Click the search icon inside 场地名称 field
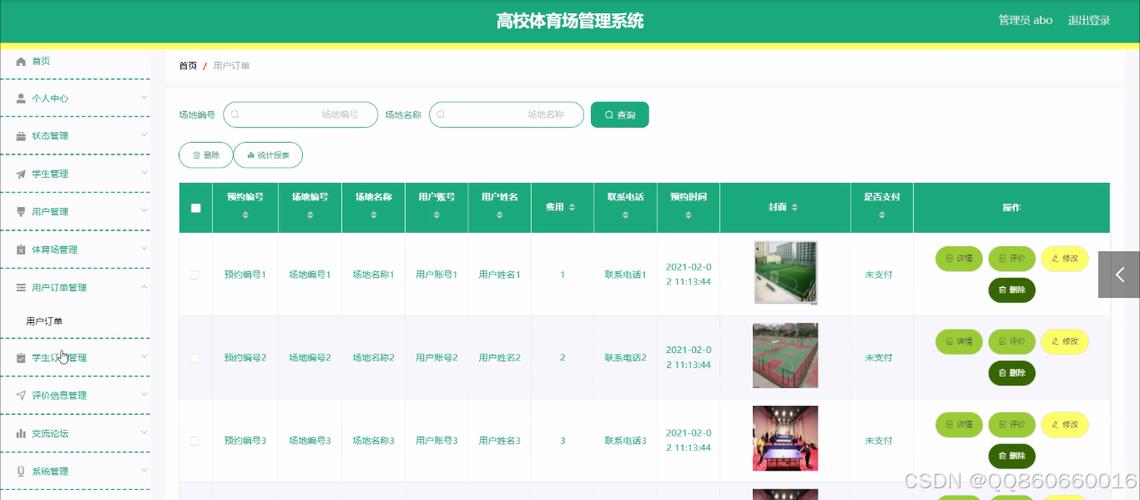This screenshot has height=500, width=1140. (x=441, y=115)
